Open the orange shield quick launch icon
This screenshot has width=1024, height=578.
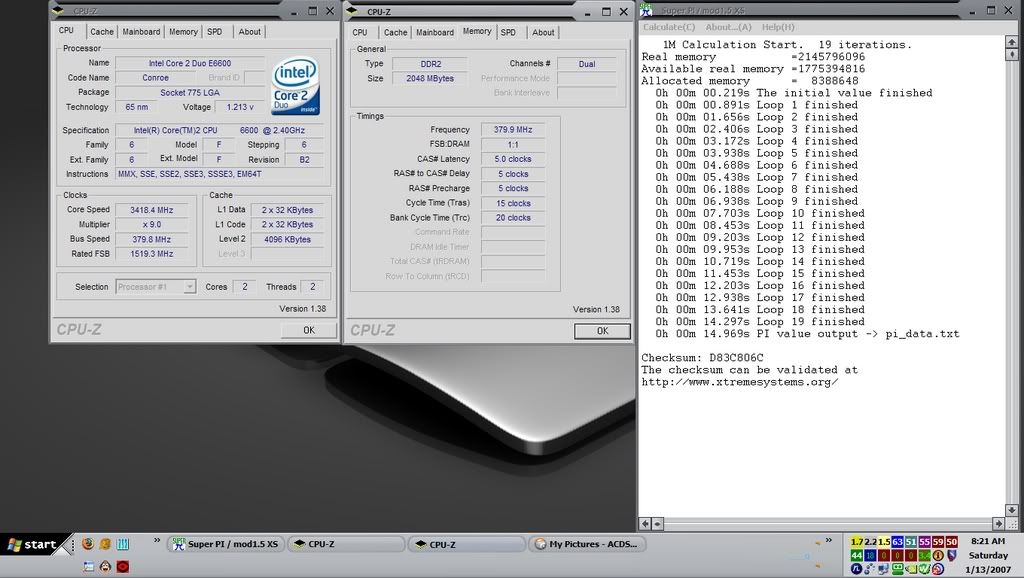105,543
